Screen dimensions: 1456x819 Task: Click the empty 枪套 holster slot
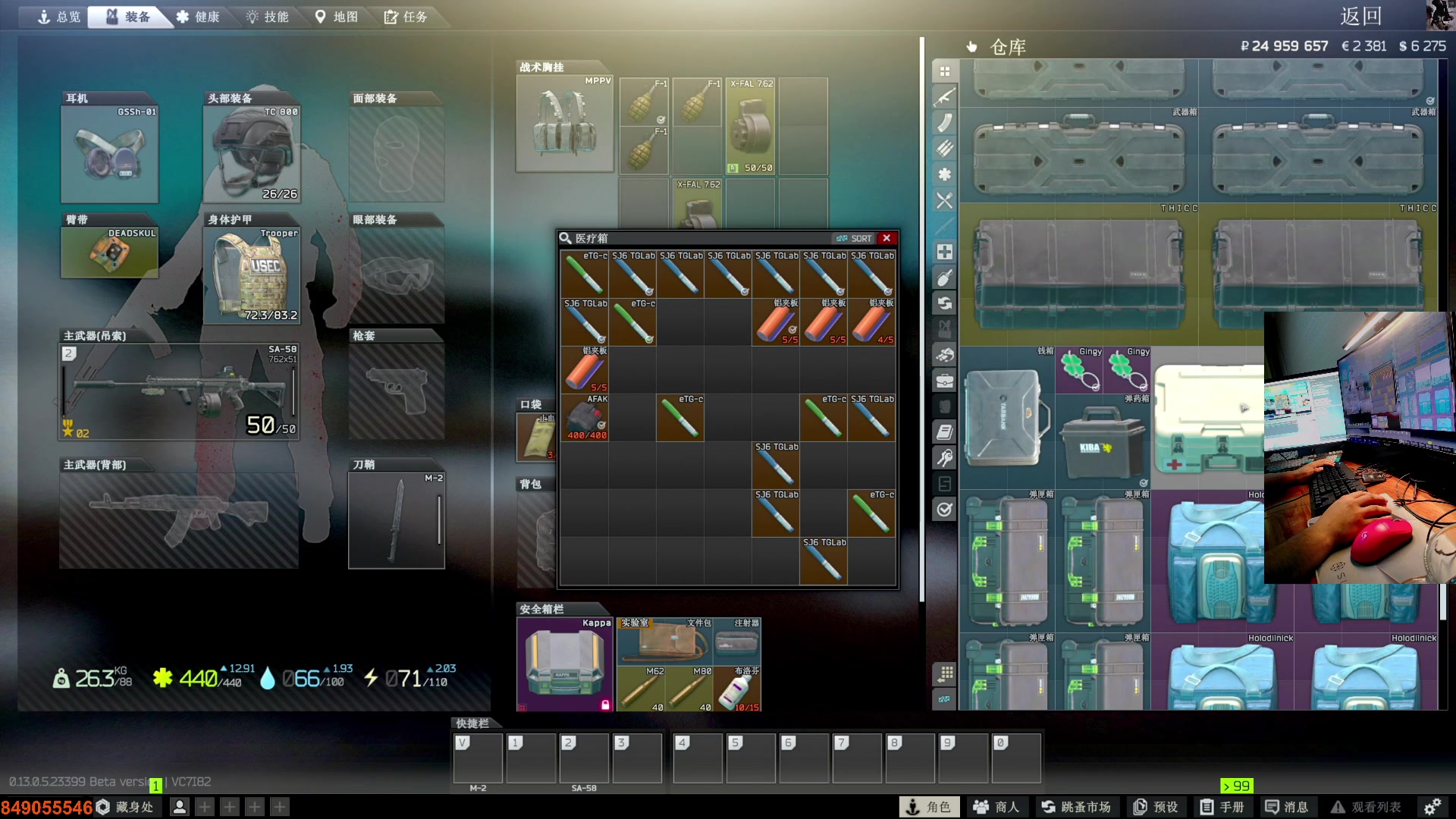click(x=397, y=391)
